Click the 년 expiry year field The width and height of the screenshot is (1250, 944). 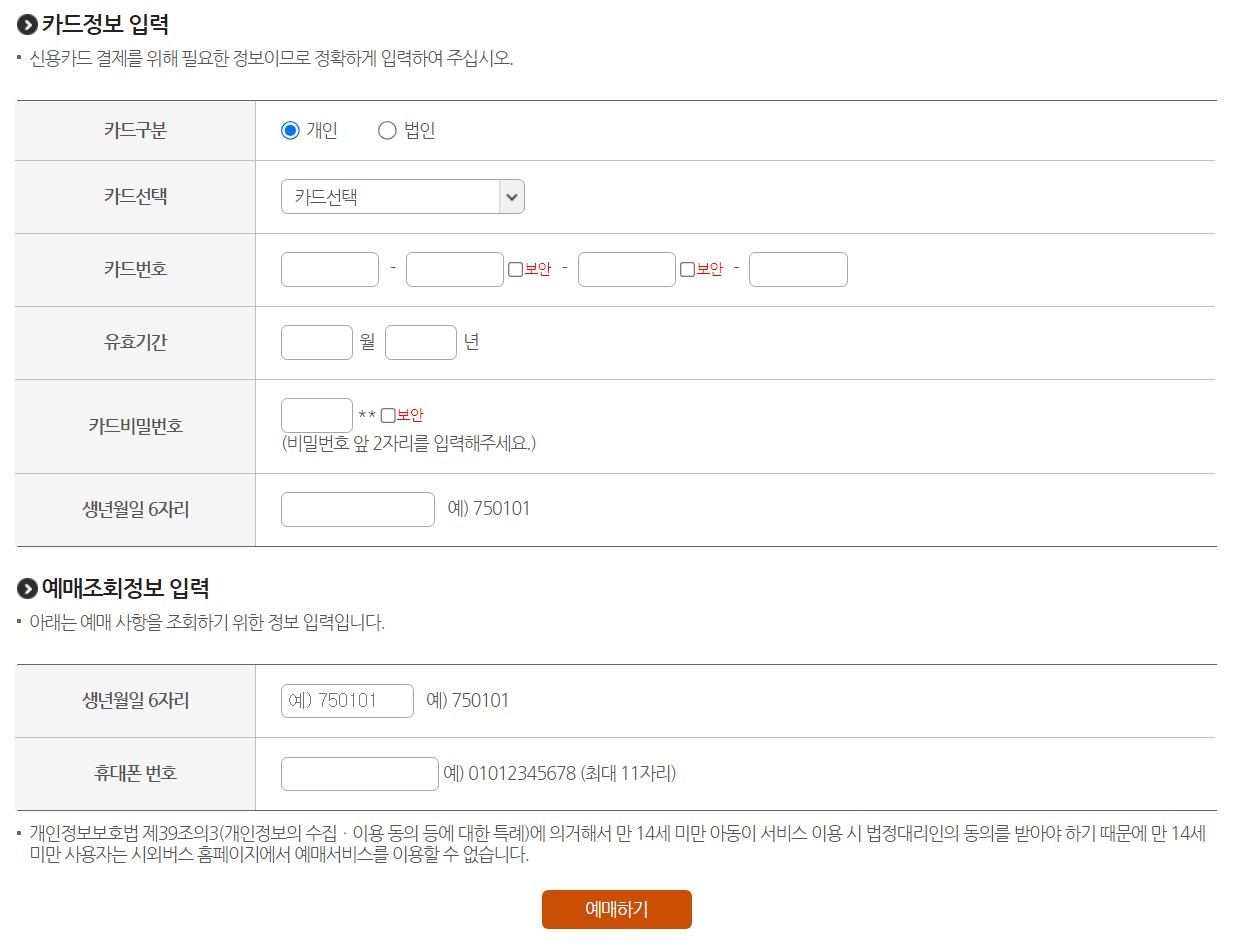coord(421,342)
